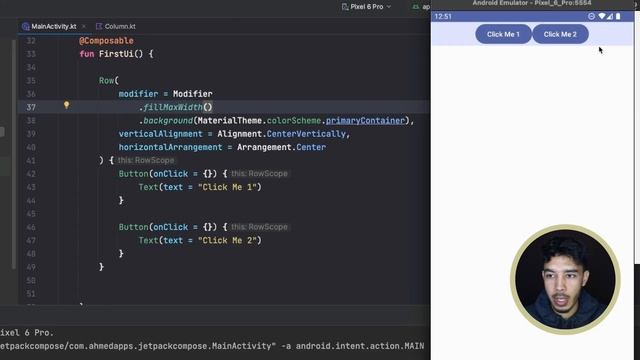Click the Android Emulator window title
Viewport: 640px width, 360px height.
tap(531, 3)
